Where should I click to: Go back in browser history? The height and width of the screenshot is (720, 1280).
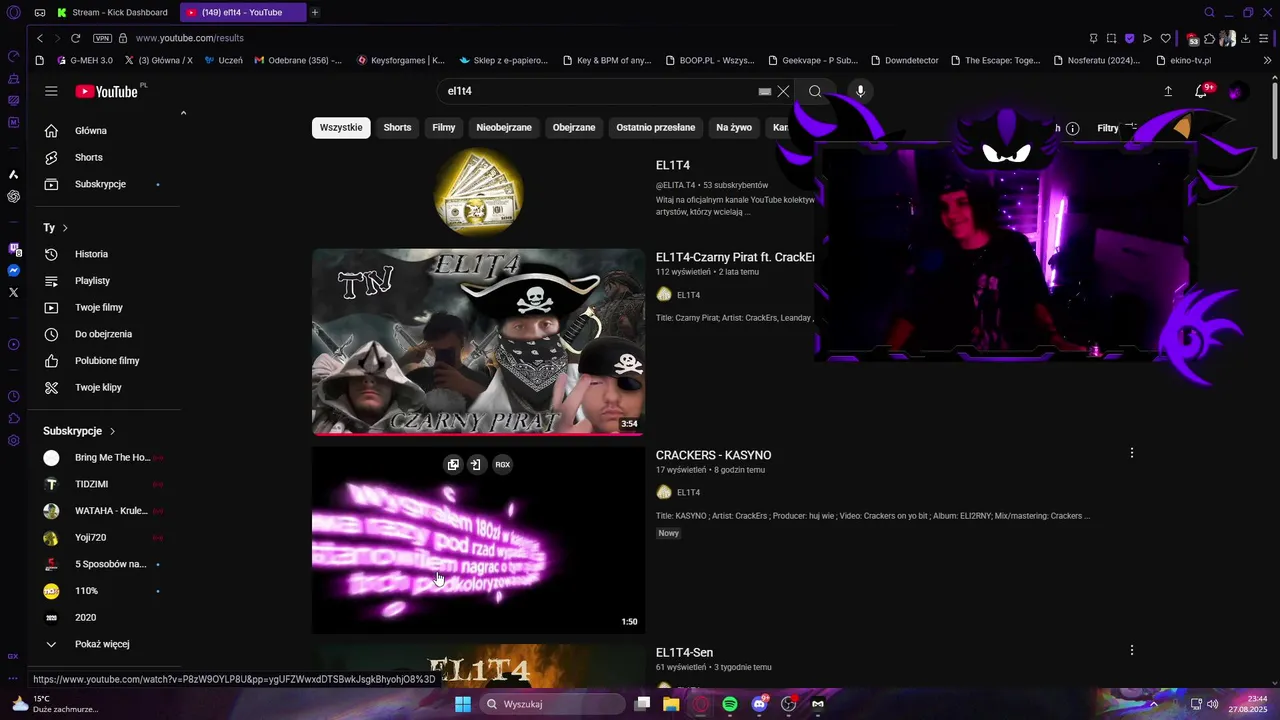[40, 38]
